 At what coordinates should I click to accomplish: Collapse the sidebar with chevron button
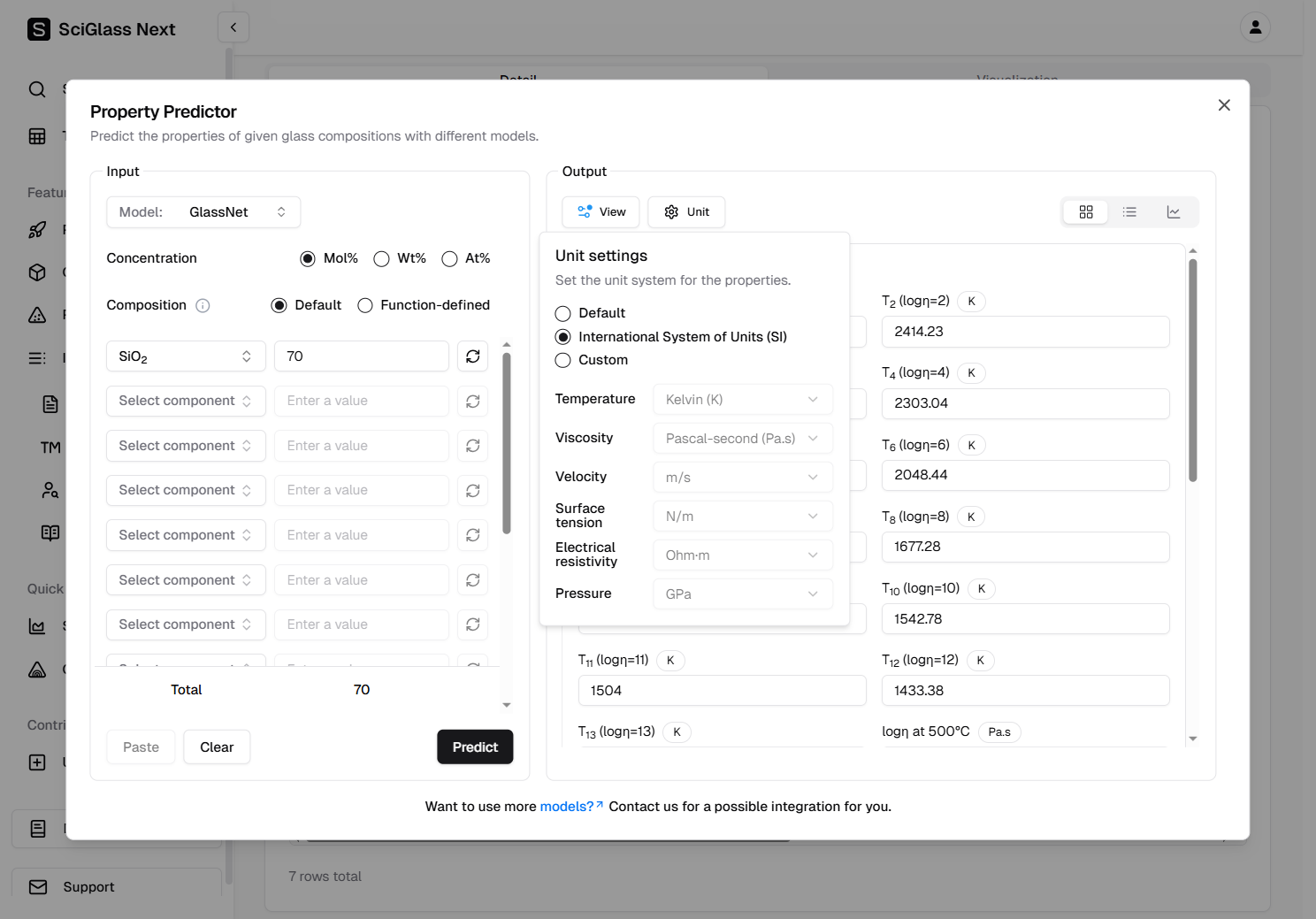233,27
